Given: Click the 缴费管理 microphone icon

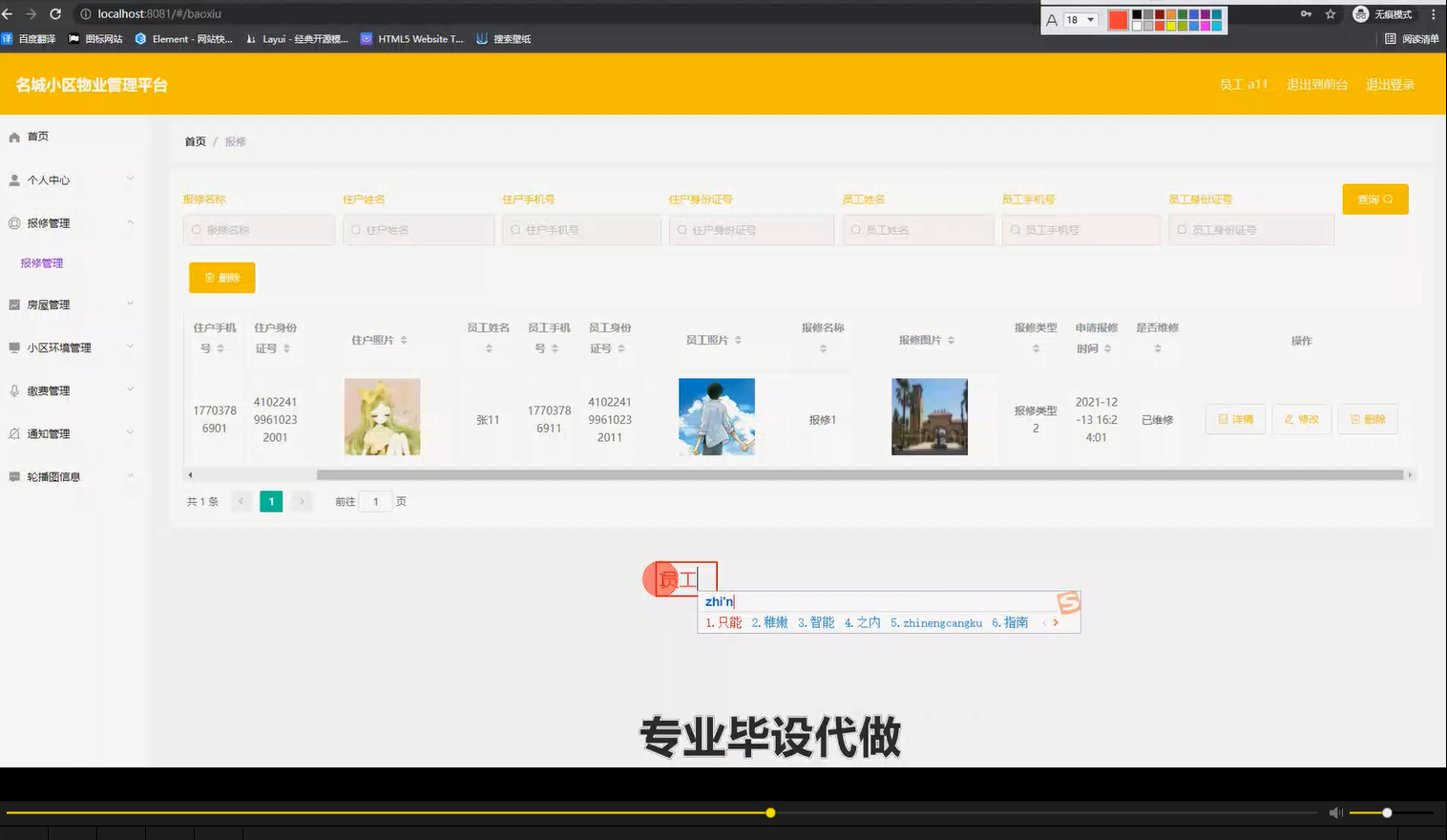Looking at the screenshot, I should pyautogui.click(x=13, y=389).
